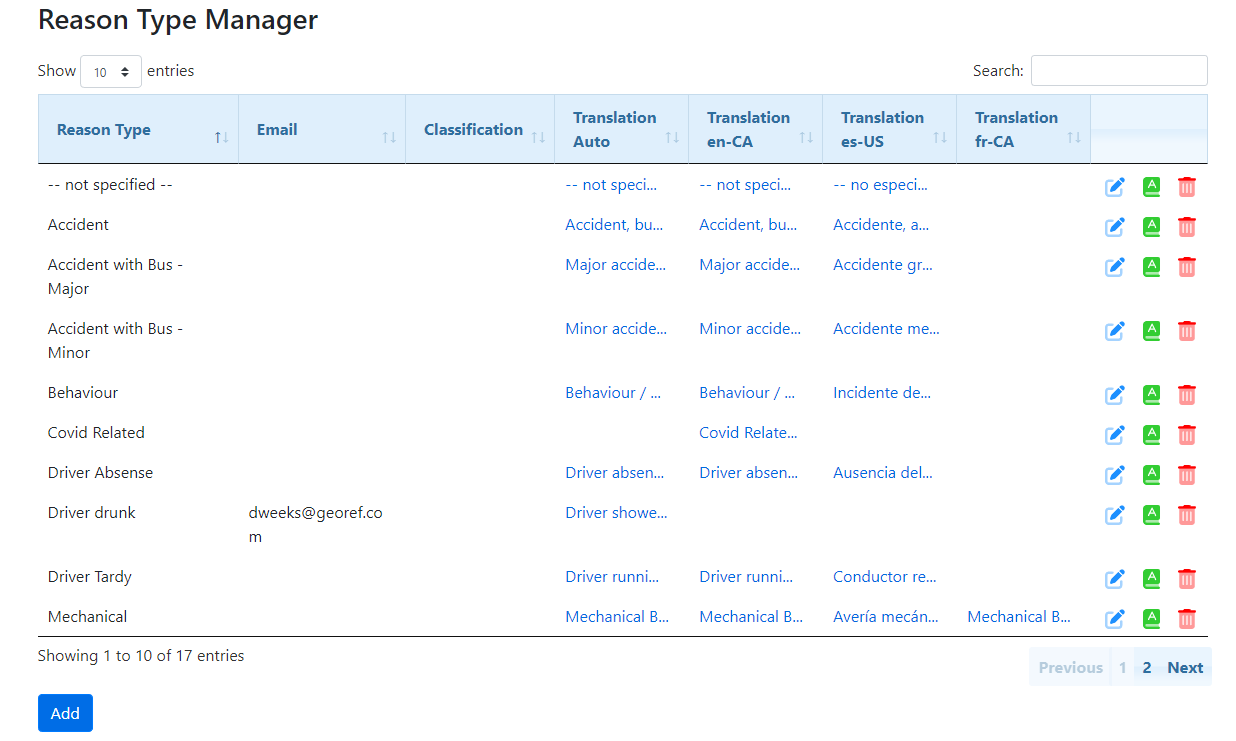
Task: Delete the Accident with Bus - Minor row
Action: [x=1186, y=331]
